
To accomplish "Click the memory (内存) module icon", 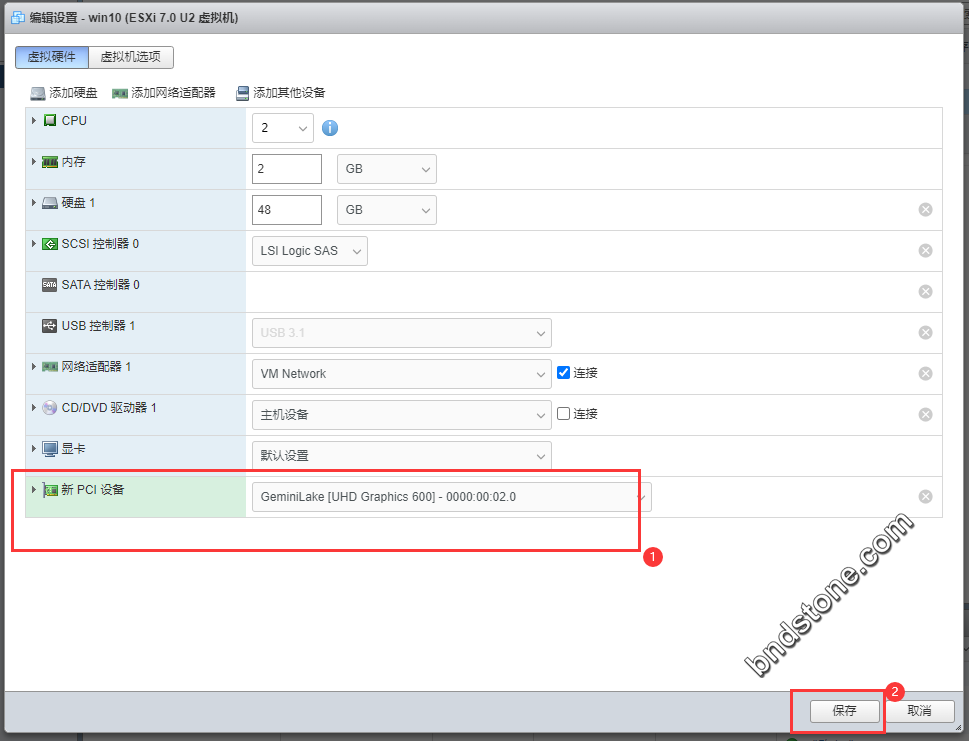I will (50, 162).
